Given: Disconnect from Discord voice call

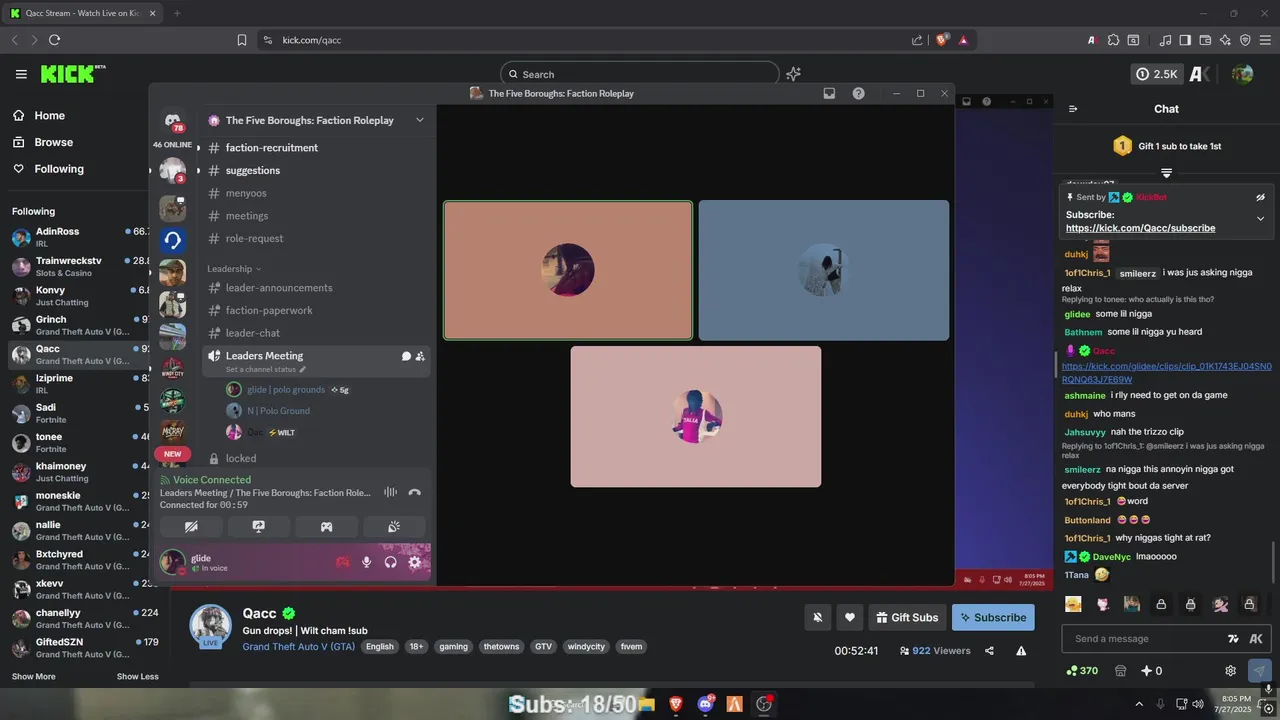Looking at the screenshot, I should (x=414, y=492).
